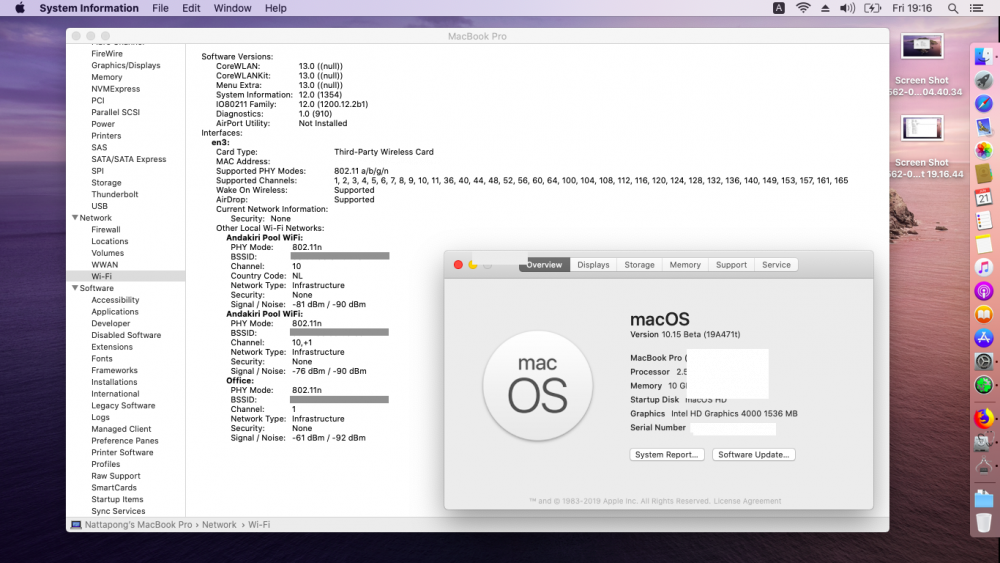Viewport: 1000px width, 563px height.
Task: Select Legacy Software in the sidebar
Action: (x=123, y=406)
